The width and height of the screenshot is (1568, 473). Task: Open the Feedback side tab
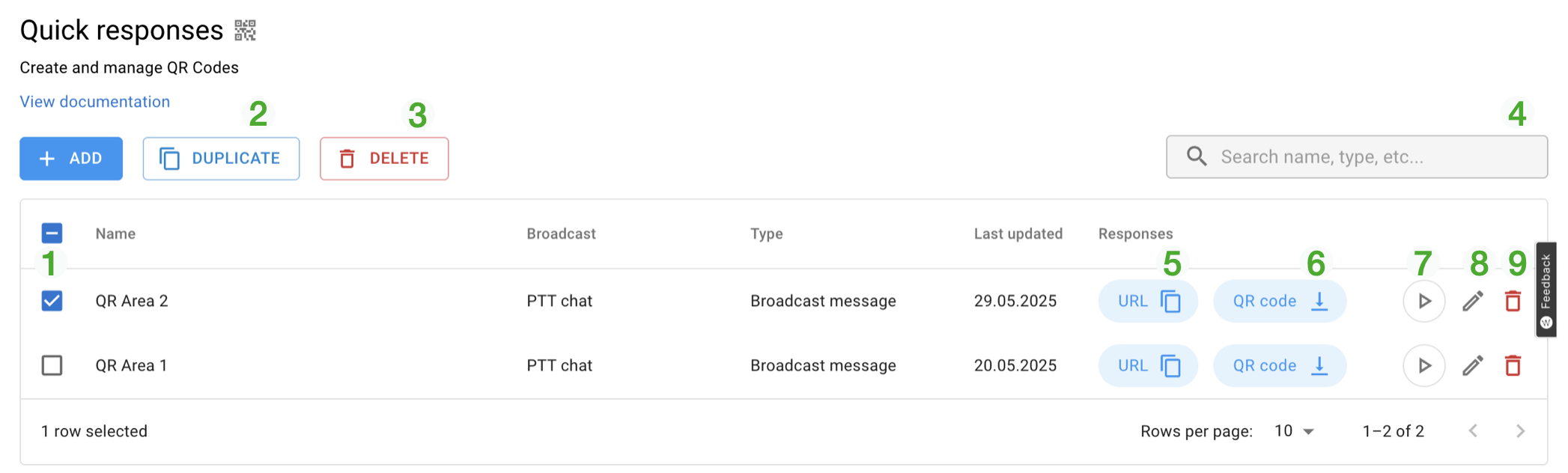click(x=1546, y=289)
